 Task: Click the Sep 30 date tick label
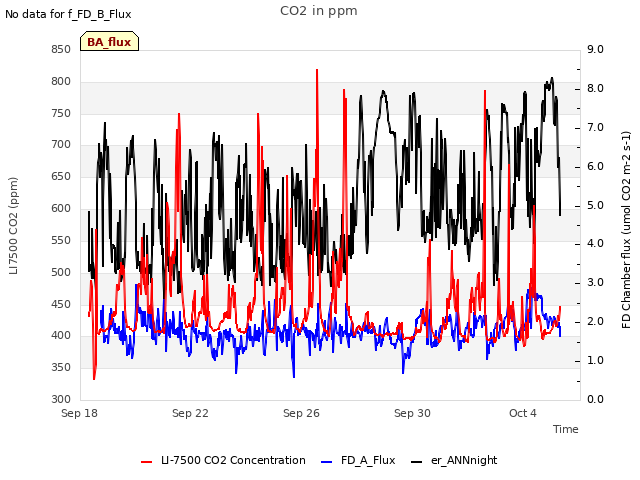click(x=413, y=413)
